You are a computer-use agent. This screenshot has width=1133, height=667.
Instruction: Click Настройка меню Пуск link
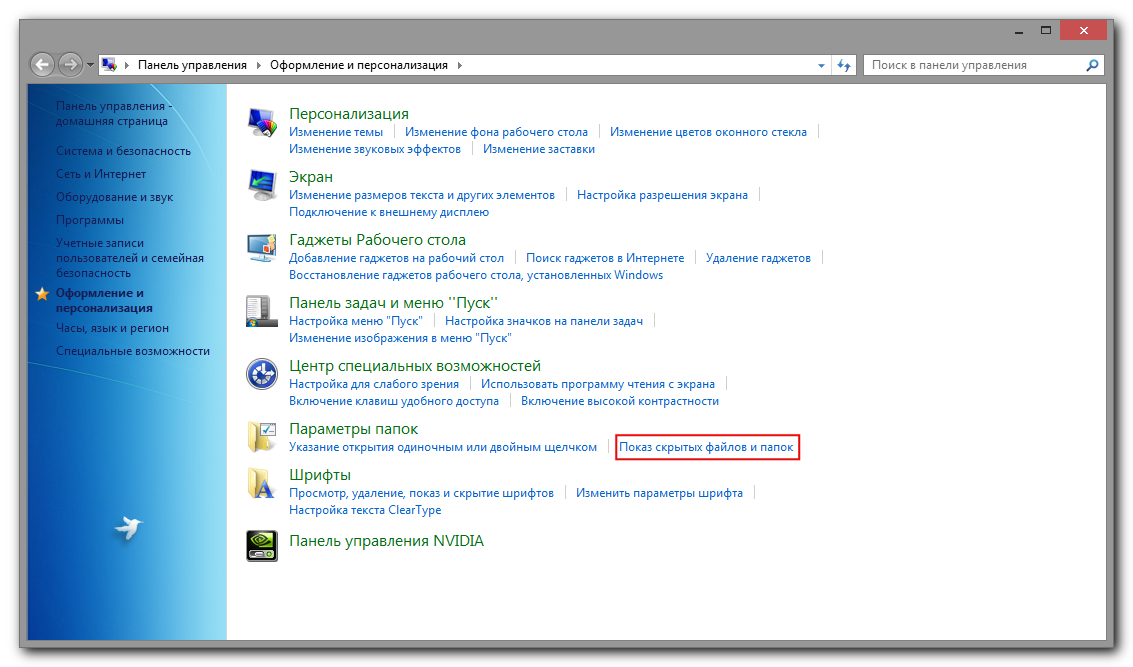(x=356, y=321)
